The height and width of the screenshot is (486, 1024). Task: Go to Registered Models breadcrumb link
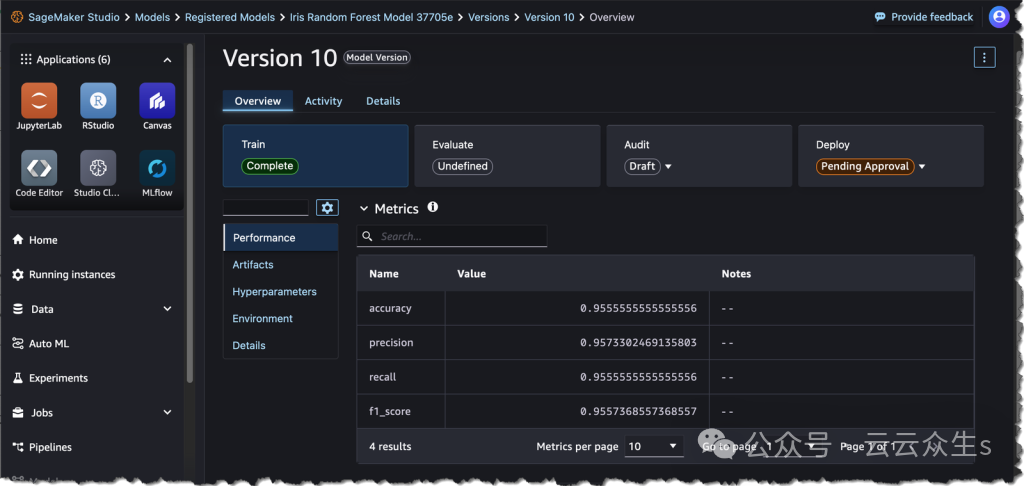[230, 18]
